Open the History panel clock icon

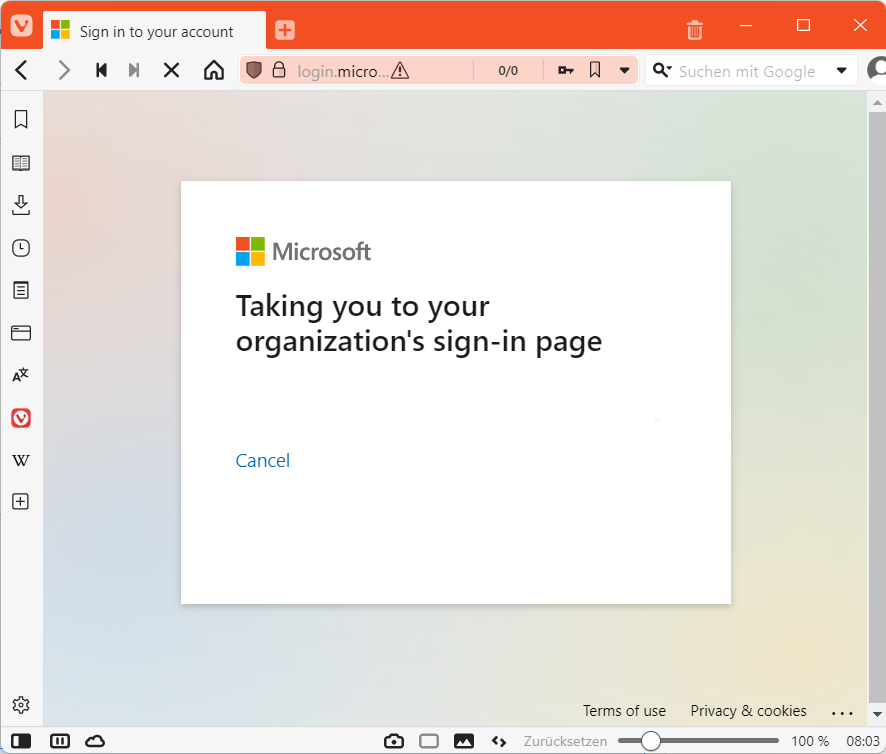[x=21, y=248]
